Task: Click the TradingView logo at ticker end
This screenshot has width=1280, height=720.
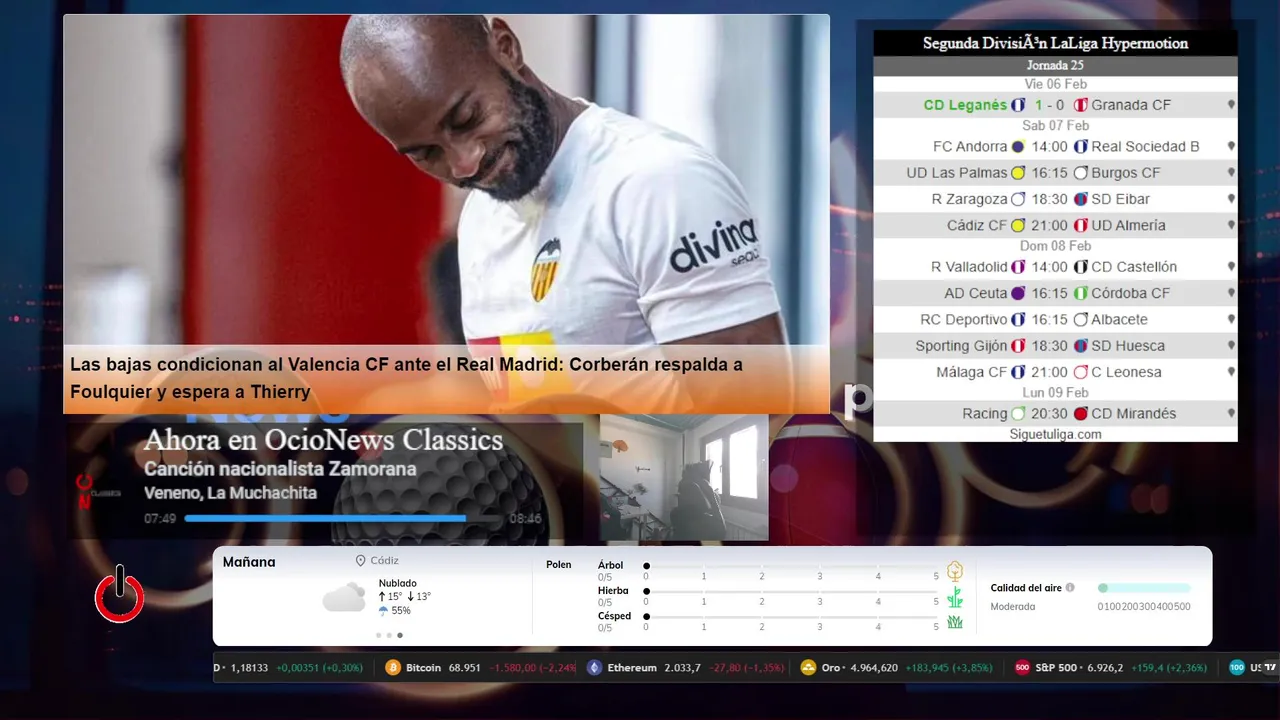Action: click(x=1270, y=668)
